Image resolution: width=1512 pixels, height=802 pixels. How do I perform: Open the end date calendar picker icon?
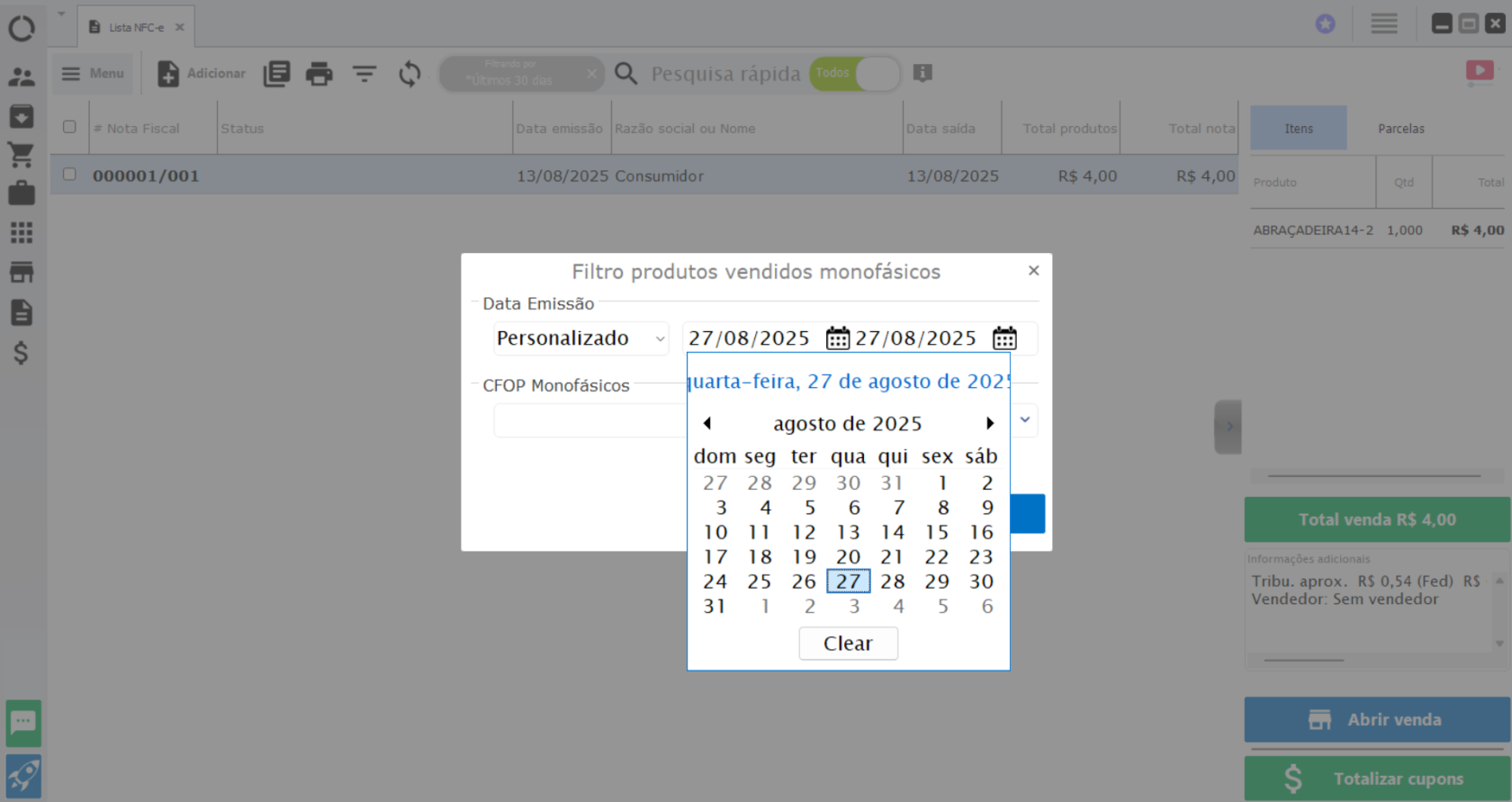click(x=1004, y=338)
